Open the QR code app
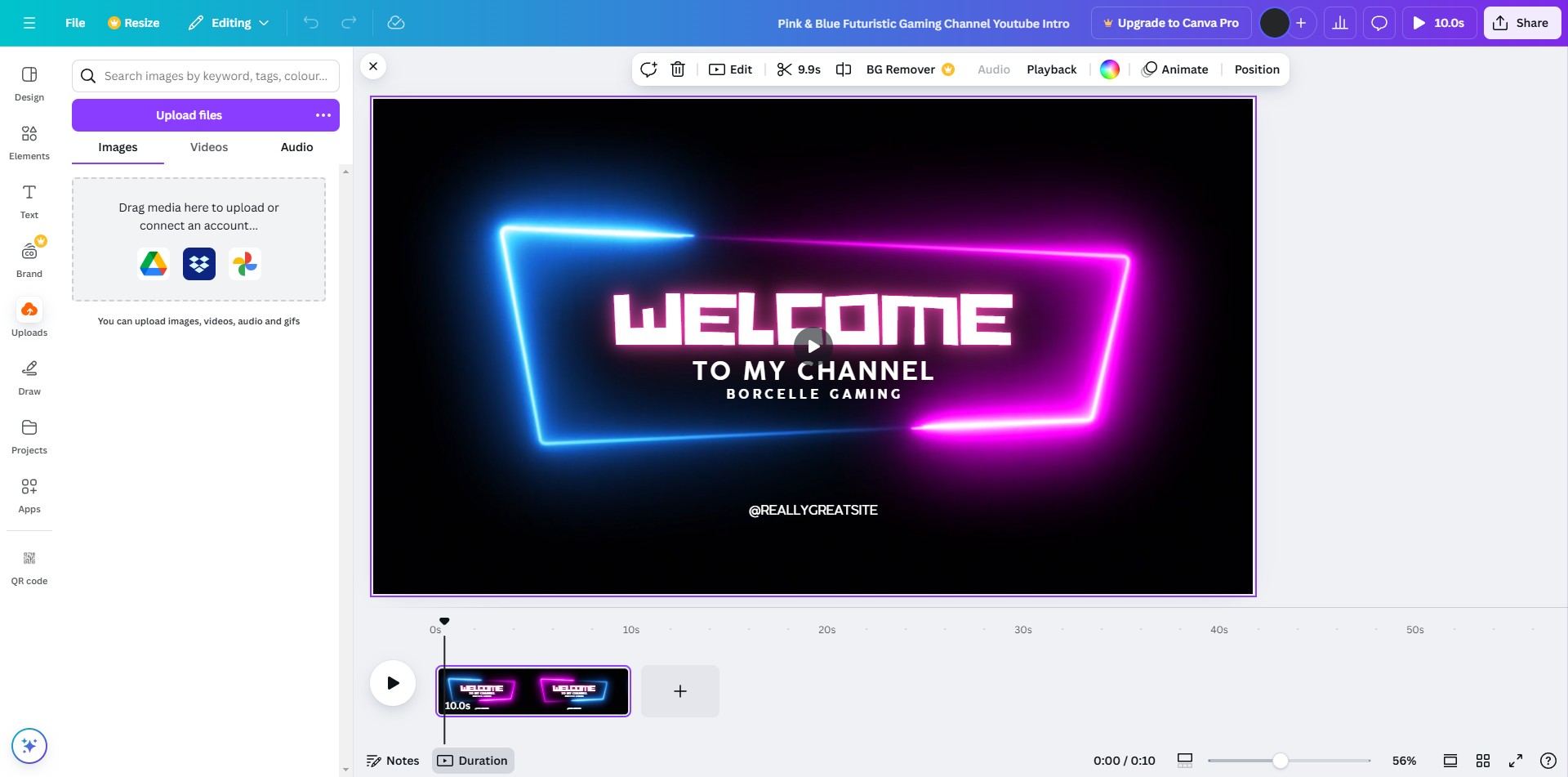The width and height of the screenshot is (1568, 777). click(29, 567)
